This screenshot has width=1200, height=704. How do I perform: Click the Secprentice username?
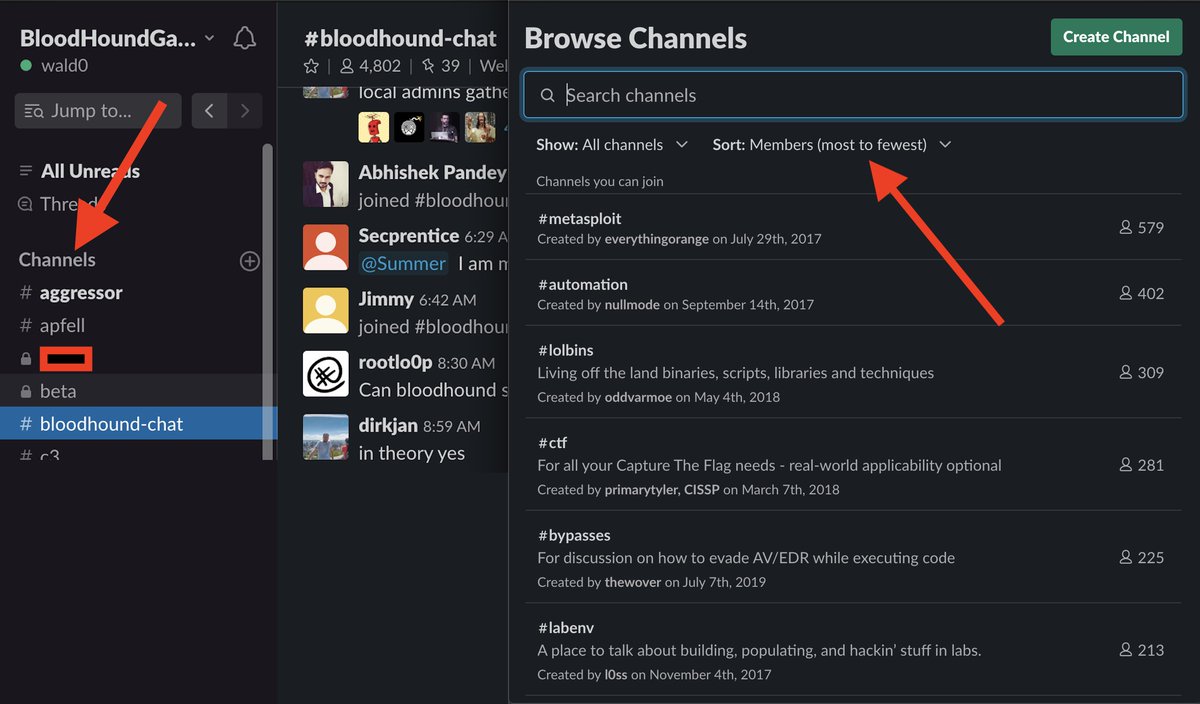coord(409,236)
